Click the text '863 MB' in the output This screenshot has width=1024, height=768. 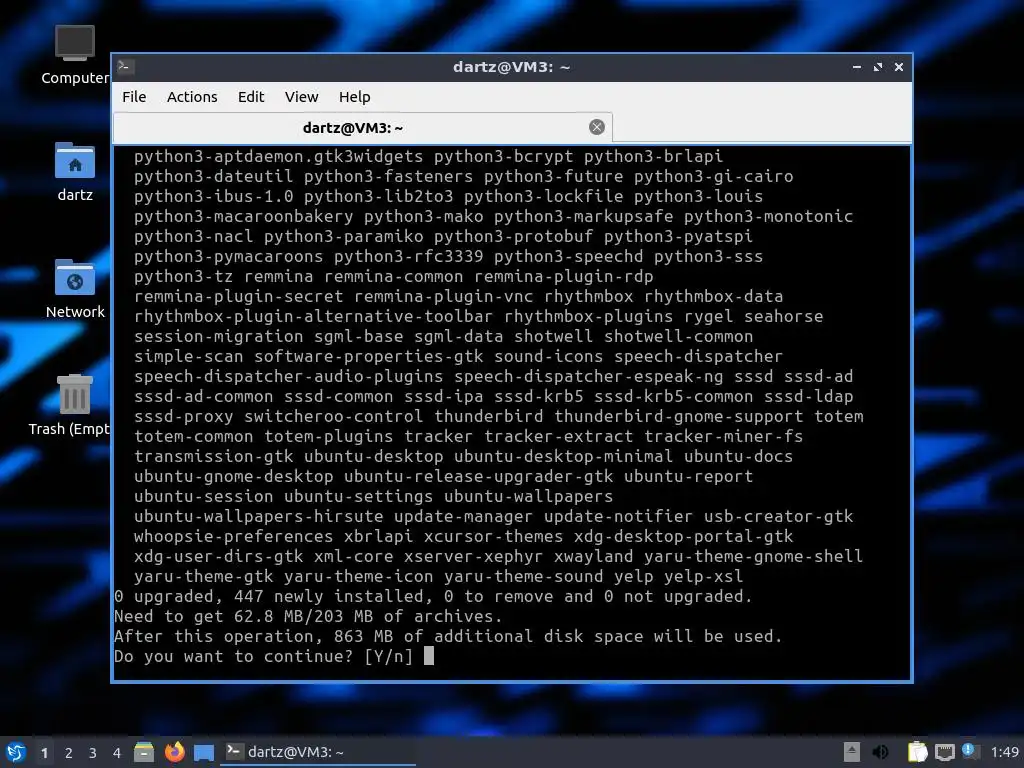[x=363, y=636]
